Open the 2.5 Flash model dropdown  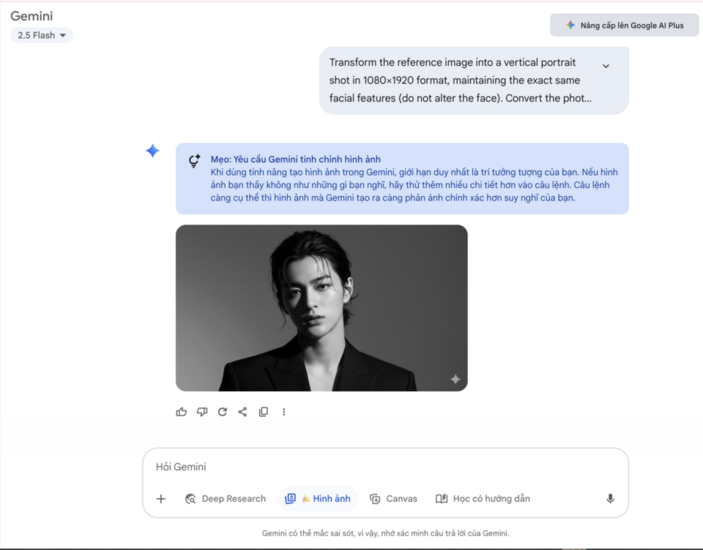click(42, 36)
